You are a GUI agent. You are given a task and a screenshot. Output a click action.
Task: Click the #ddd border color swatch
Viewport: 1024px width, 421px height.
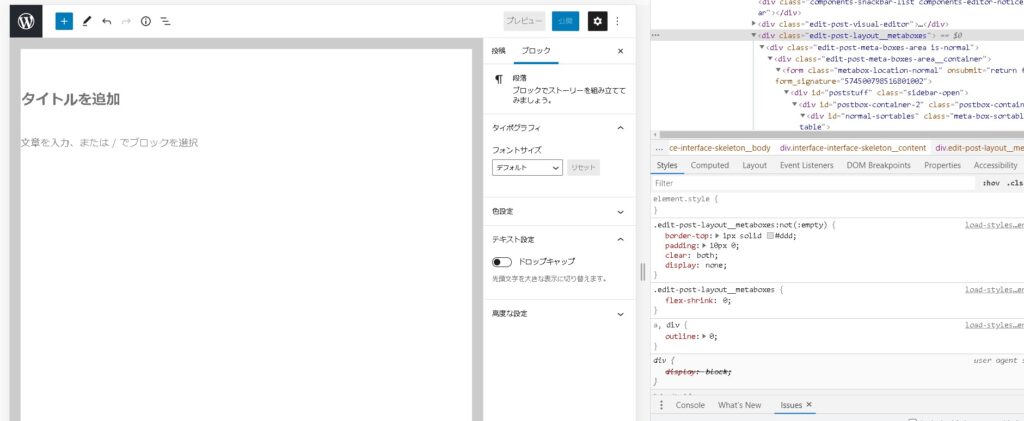click(768, 235)
